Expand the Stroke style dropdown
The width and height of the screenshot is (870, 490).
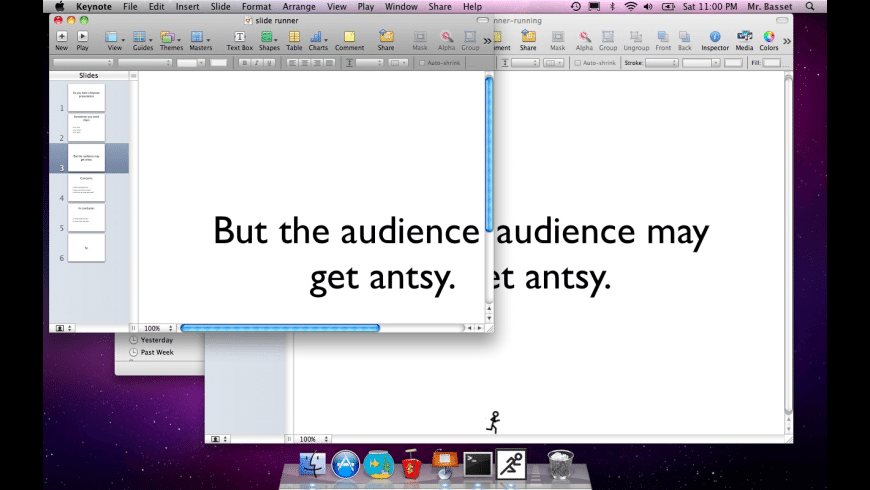coord(662,63)
